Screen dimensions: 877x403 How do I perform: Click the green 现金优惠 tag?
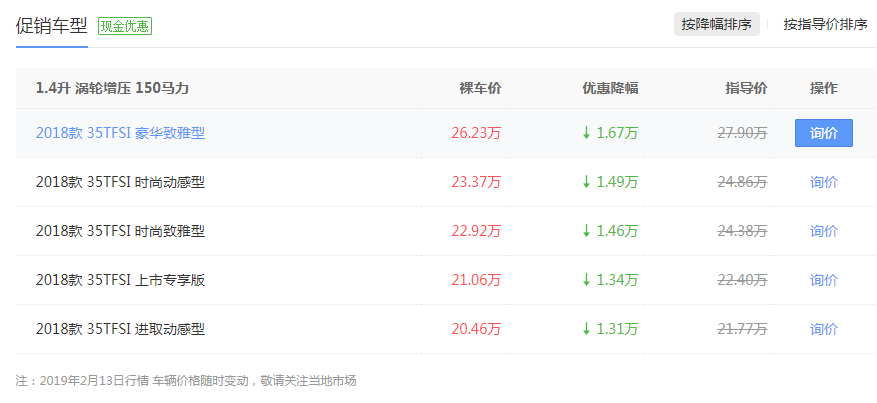click(x=125, y=26)
